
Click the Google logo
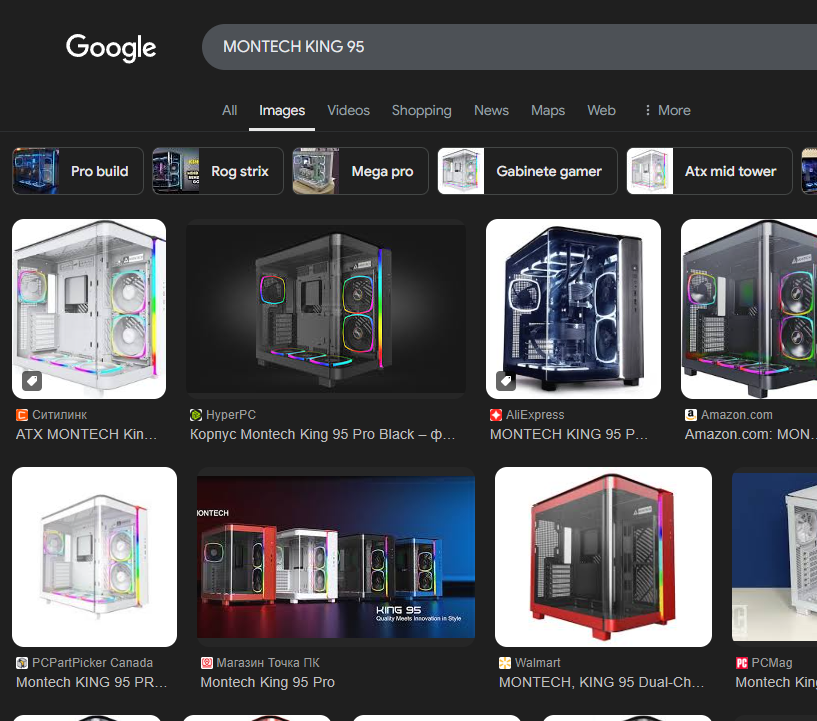pyautogui.click(x=111, y=47)
